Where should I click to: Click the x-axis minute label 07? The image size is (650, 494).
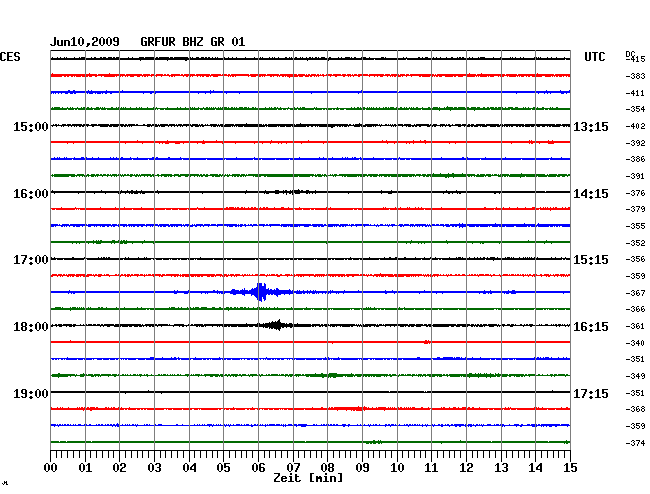[x=293, y=468]
